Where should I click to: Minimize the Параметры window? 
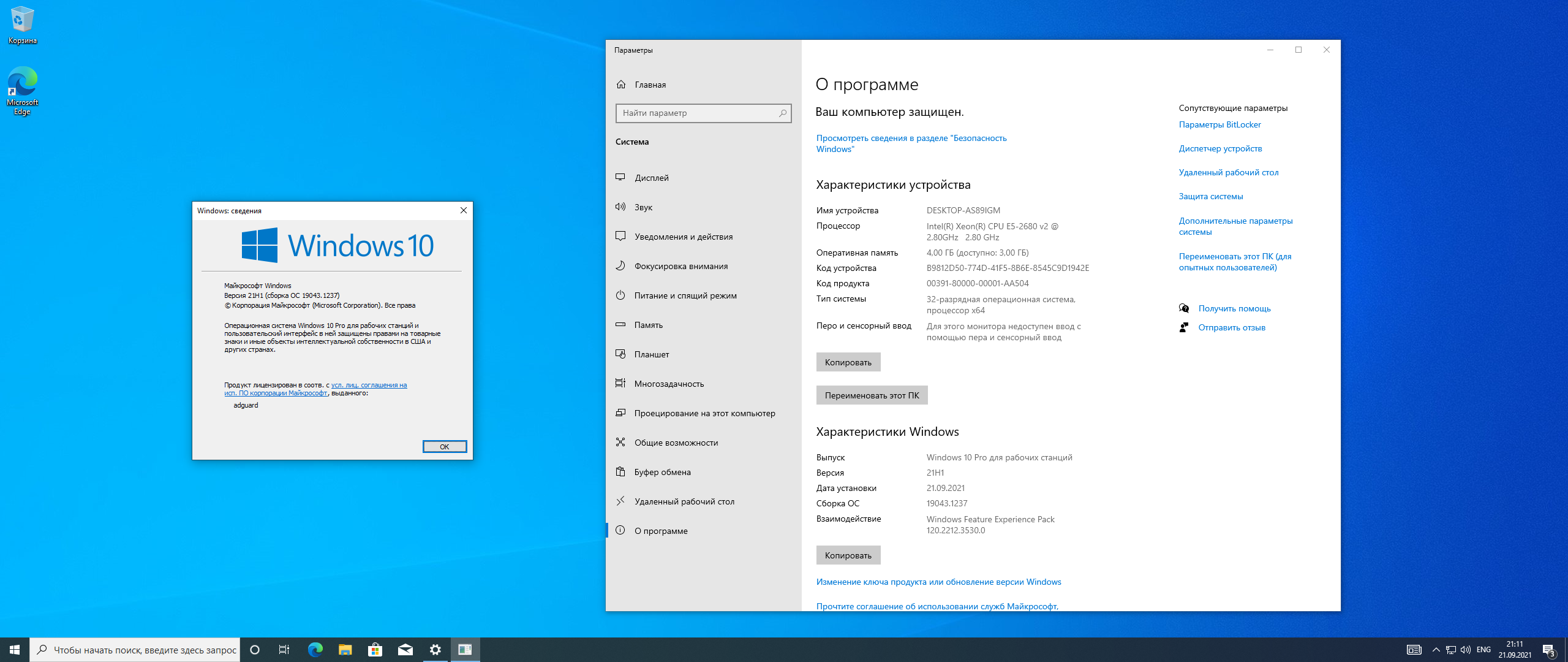click(1270, 50)
